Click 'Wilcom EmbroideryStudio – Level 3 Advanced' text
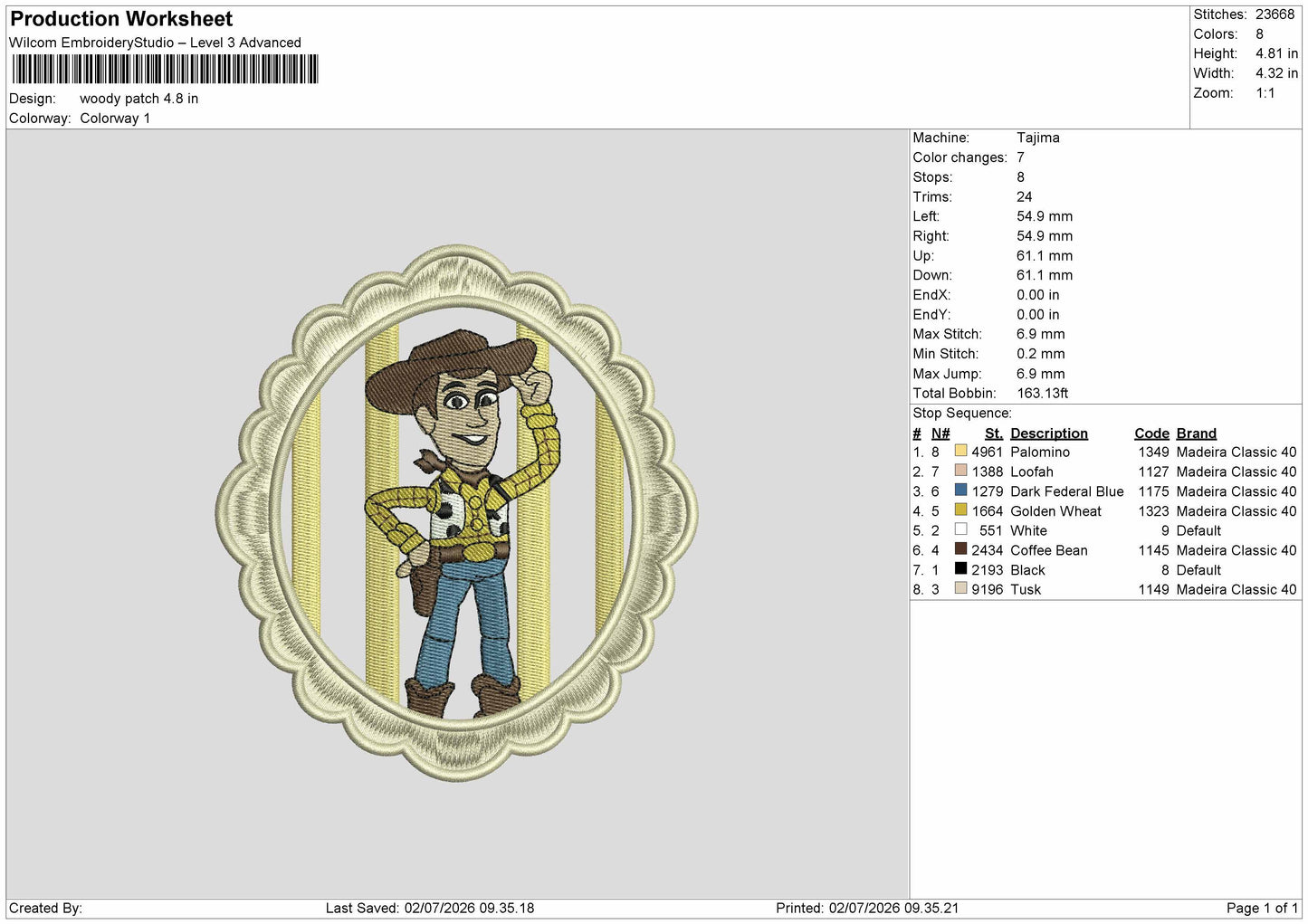1308x924 pixels. pos(155,43)
